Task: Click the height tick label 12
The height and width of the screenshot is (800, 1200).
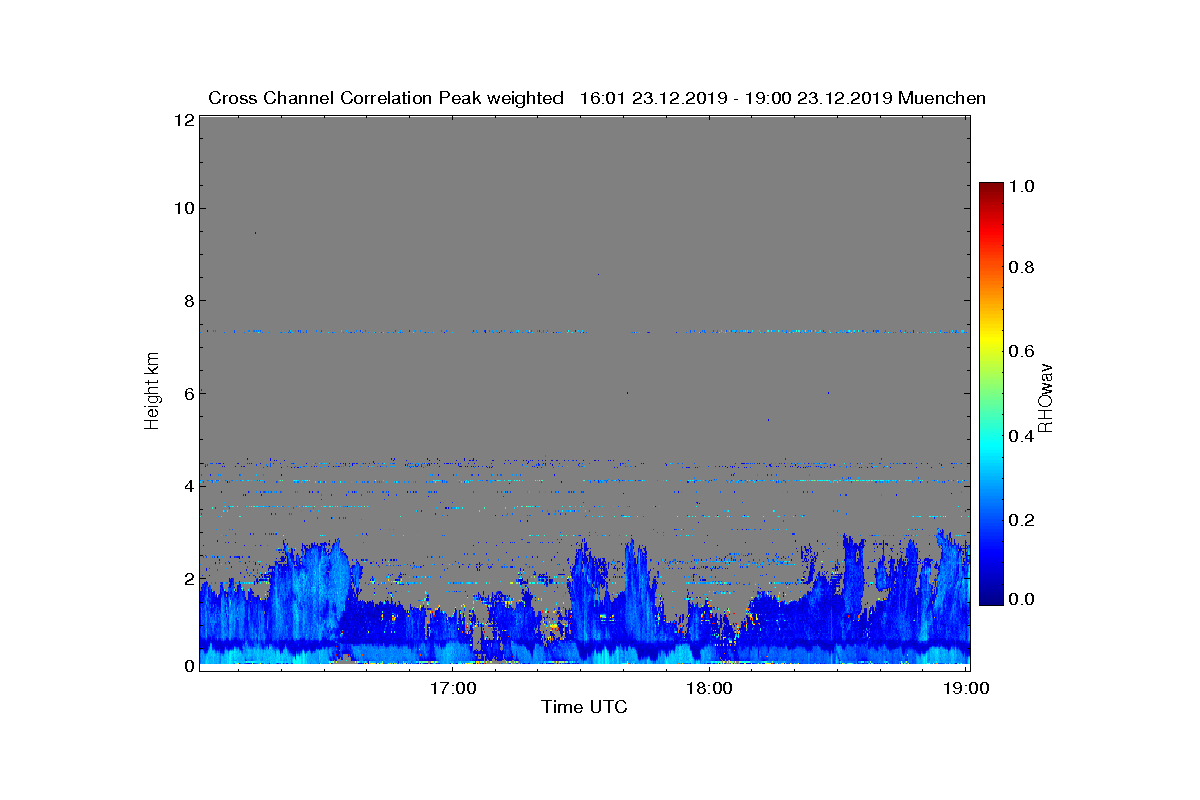Action: pyautogui.click(x=183, y=119)
